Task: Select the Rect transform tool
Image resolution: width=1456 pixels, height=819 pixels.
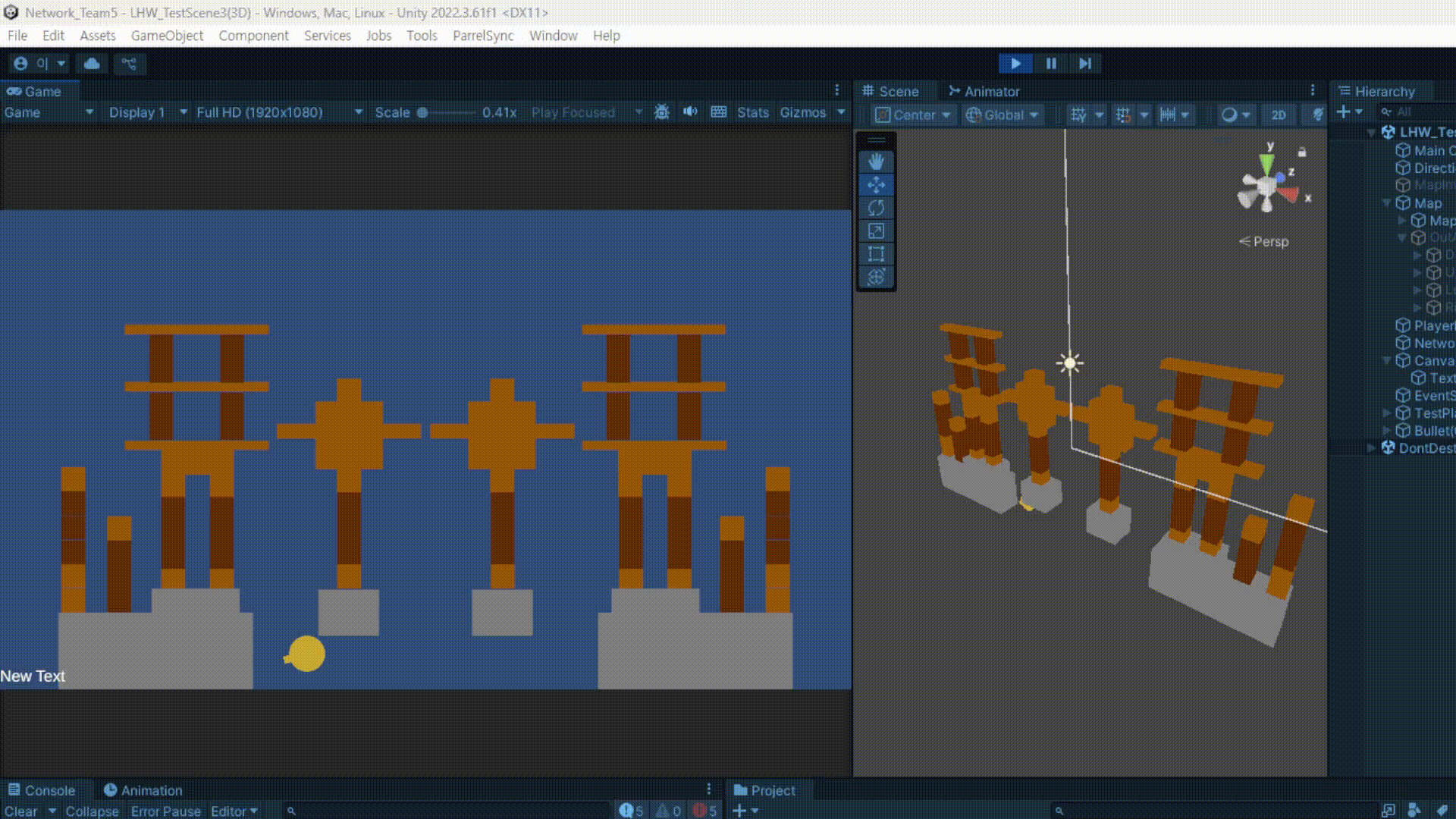Action: point(876,254)
